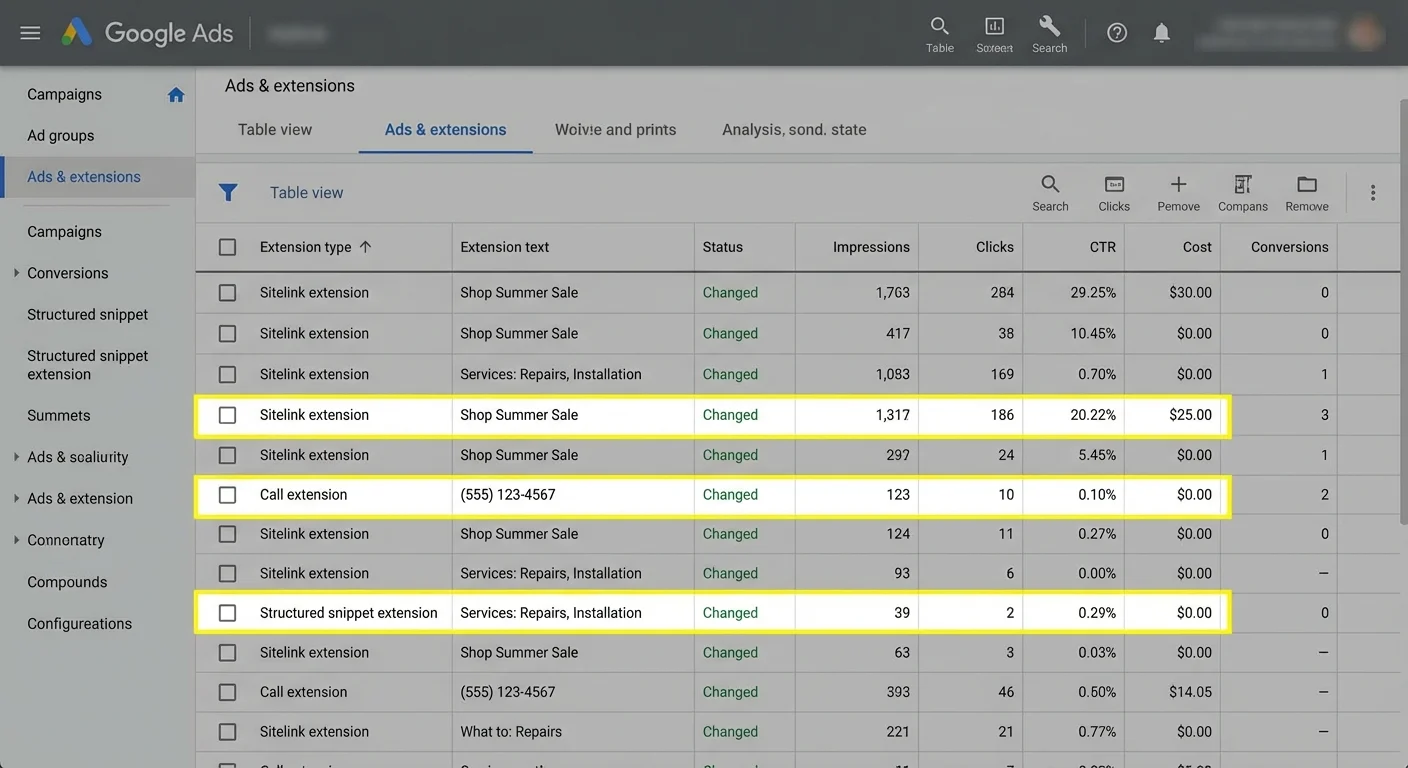1408x768 pixels.
Task: Click the Table view link beside filter
Action: pos(306,193)
